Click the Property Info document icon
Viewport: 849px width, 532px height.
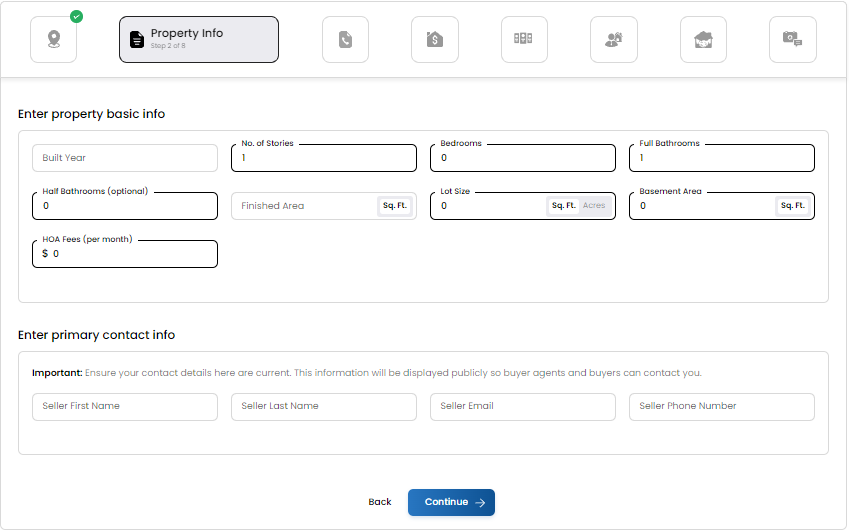(137, 40)
